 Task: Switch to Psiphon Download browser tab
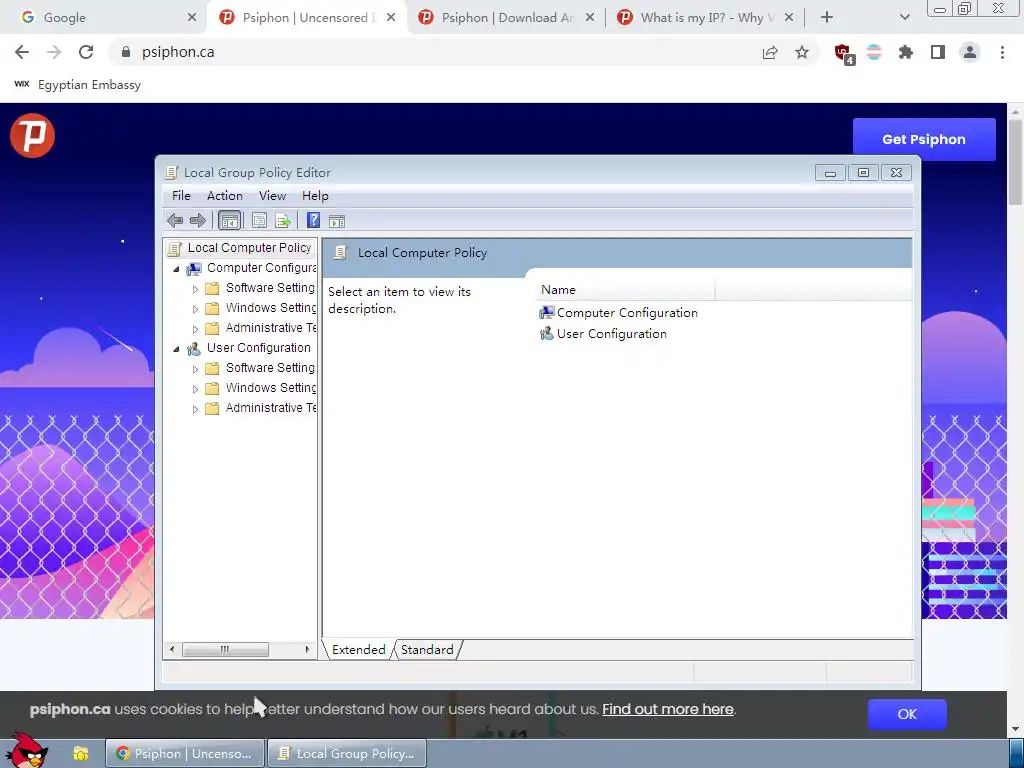tap(507, 18)
